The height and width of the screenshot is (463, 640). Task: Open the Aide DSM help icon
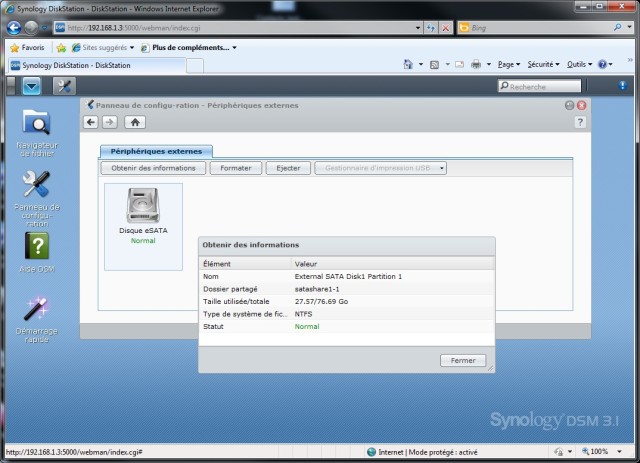coord(37,252)
